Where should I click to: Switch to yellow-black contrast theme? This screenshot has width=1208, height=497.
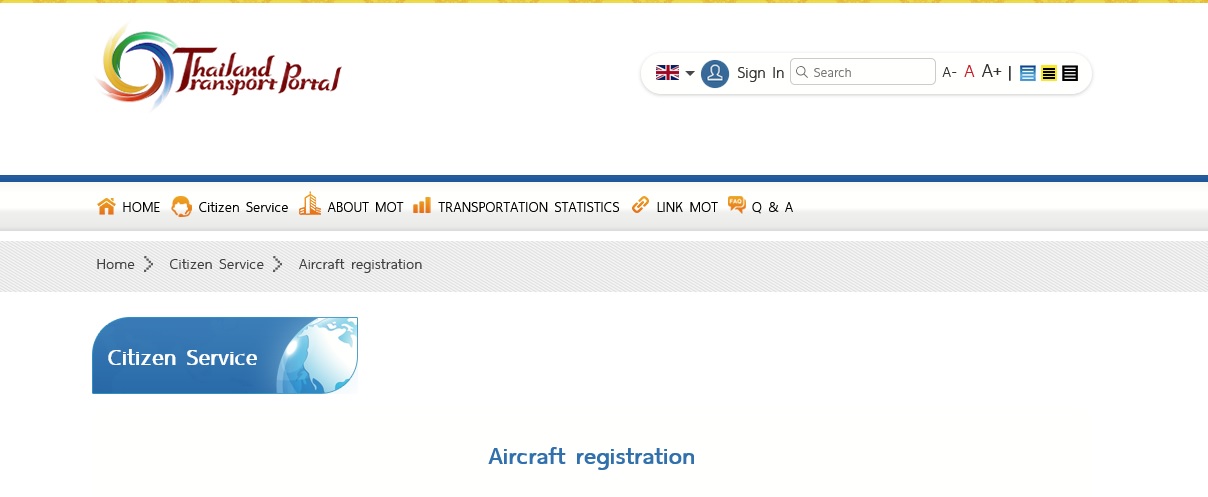click(x=1049, y=73)
